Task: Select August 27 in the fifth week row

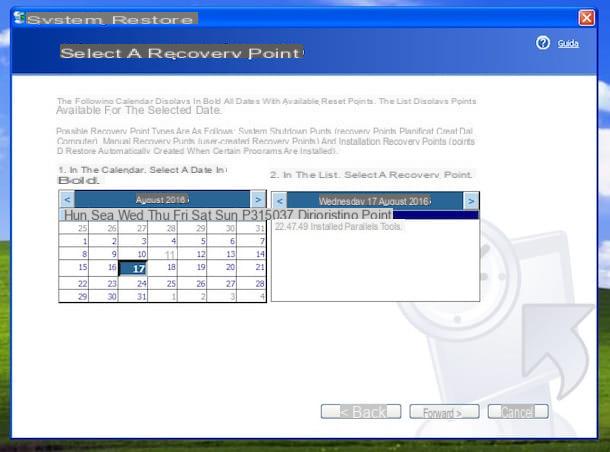Action: pos(222,283)
